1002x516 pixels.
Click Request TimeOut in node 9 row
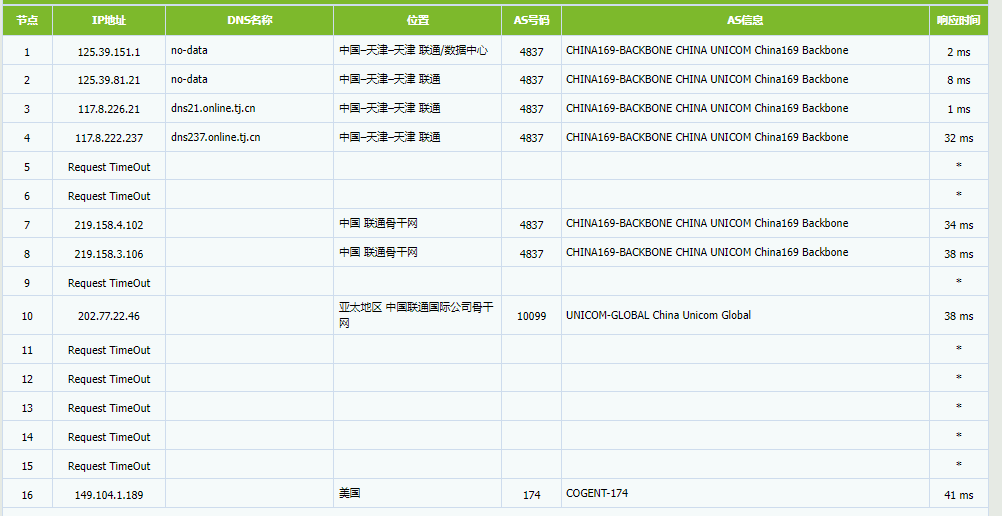click(x=109, y=283)
